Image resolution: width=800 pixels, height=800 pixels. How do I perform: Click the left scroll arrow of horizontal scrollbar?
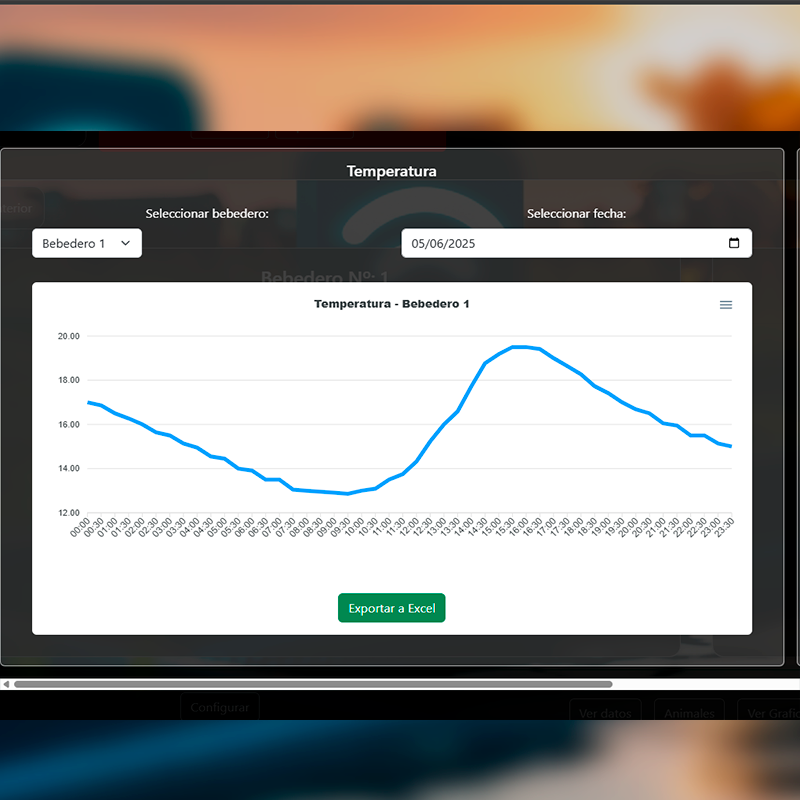tap(6, 684)
